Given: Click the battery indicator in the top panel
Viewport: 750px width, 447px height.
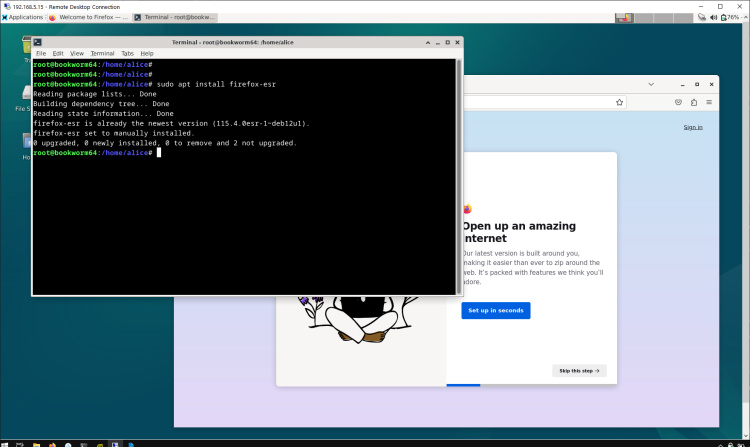Looking at the screenshot, I should 729,17.
